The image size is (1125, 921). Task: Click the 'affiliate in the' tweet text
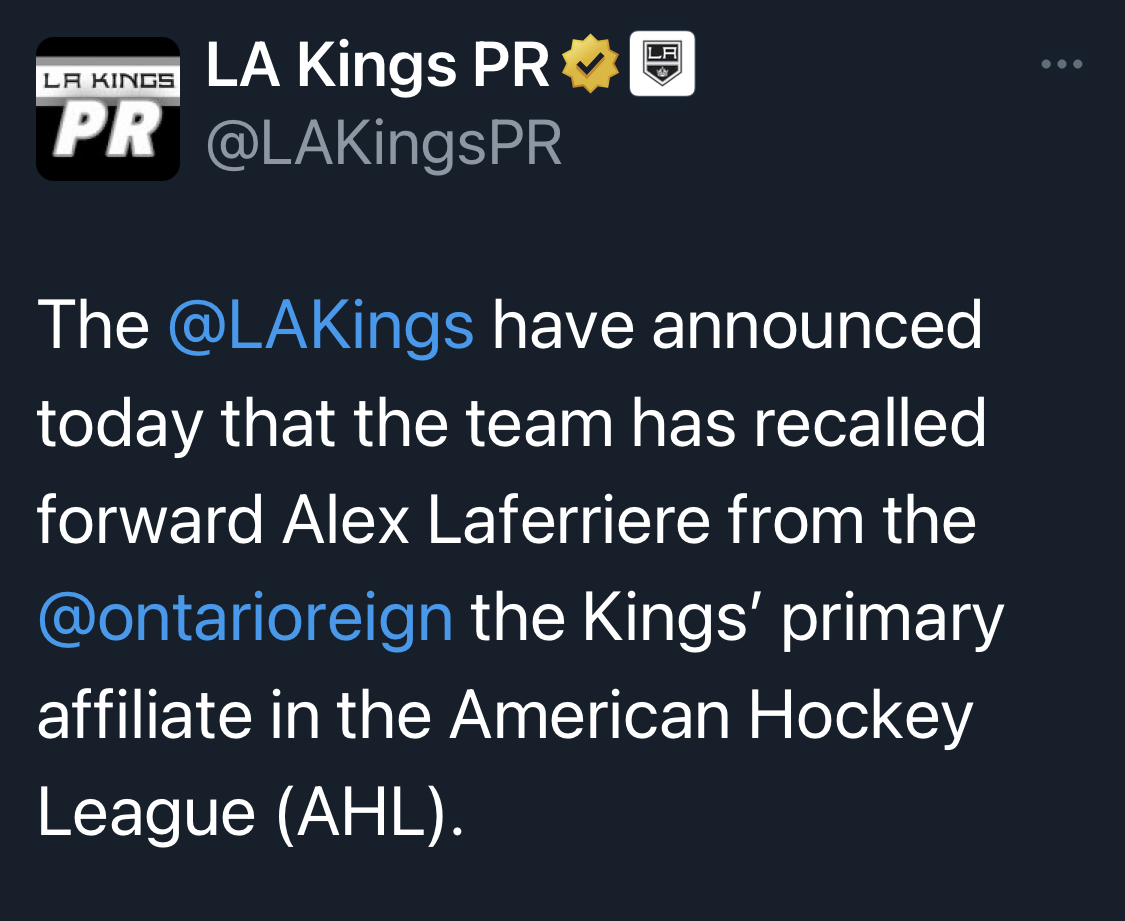(x=235, y=715)
